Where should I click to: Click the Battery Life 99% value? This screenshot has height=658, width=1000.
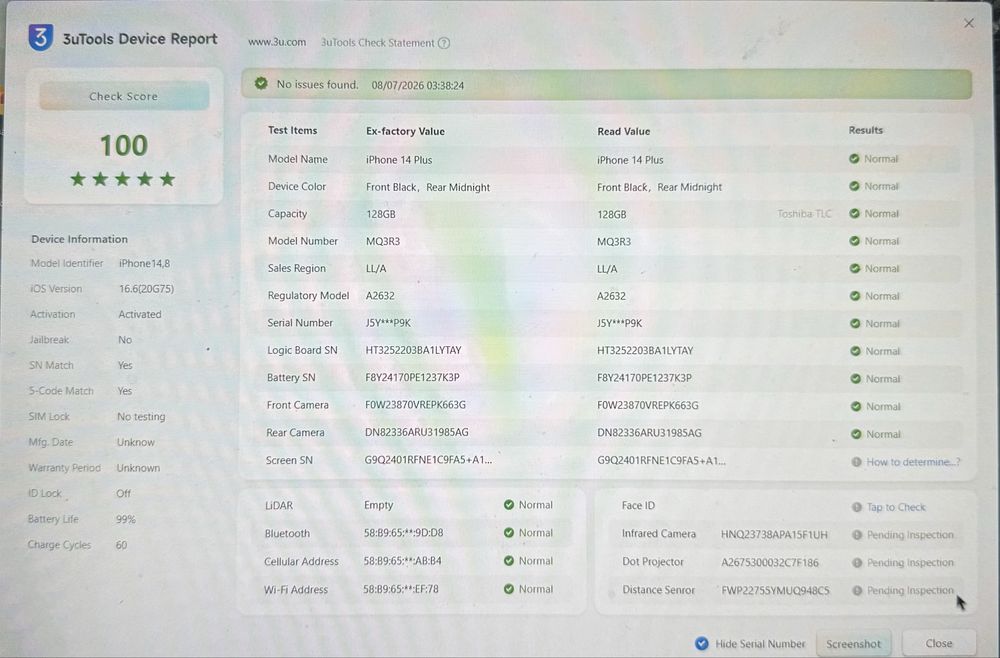coord(126,519)
